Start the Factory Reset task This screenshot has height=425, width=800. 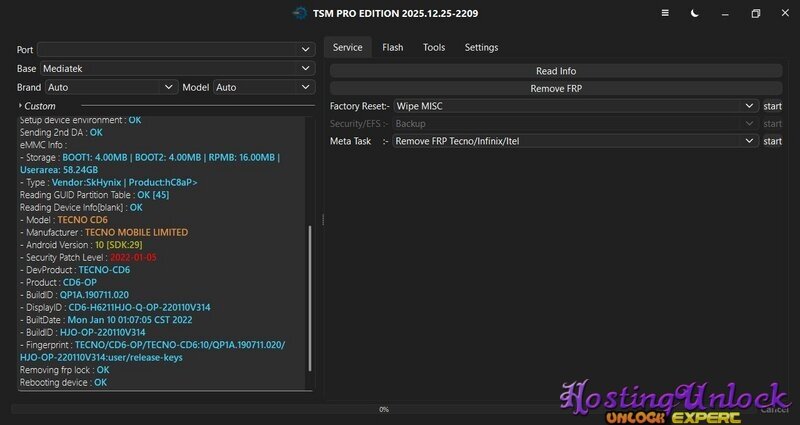pyautogui.click(x=772, y=106)
